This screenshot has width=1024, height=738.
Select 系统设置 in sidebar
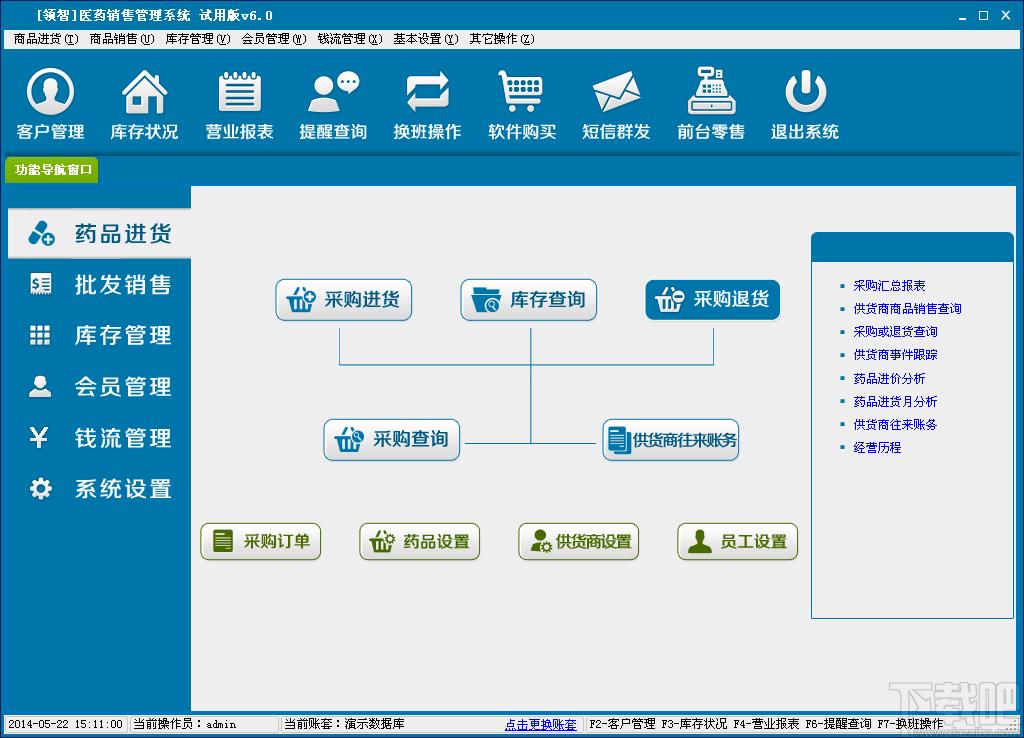[99, 489]
